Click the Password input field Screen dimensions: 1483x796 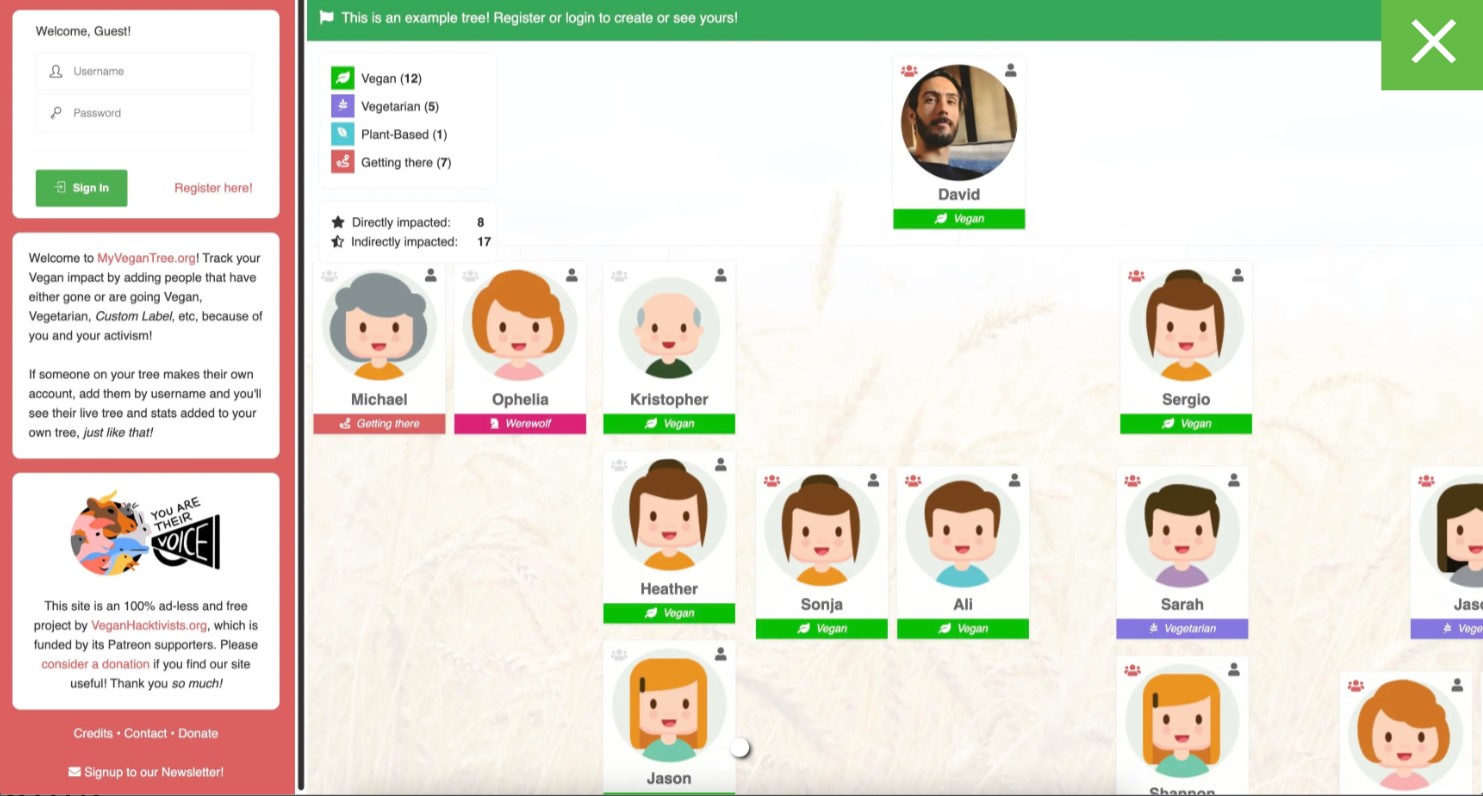(x=144, y=113)
